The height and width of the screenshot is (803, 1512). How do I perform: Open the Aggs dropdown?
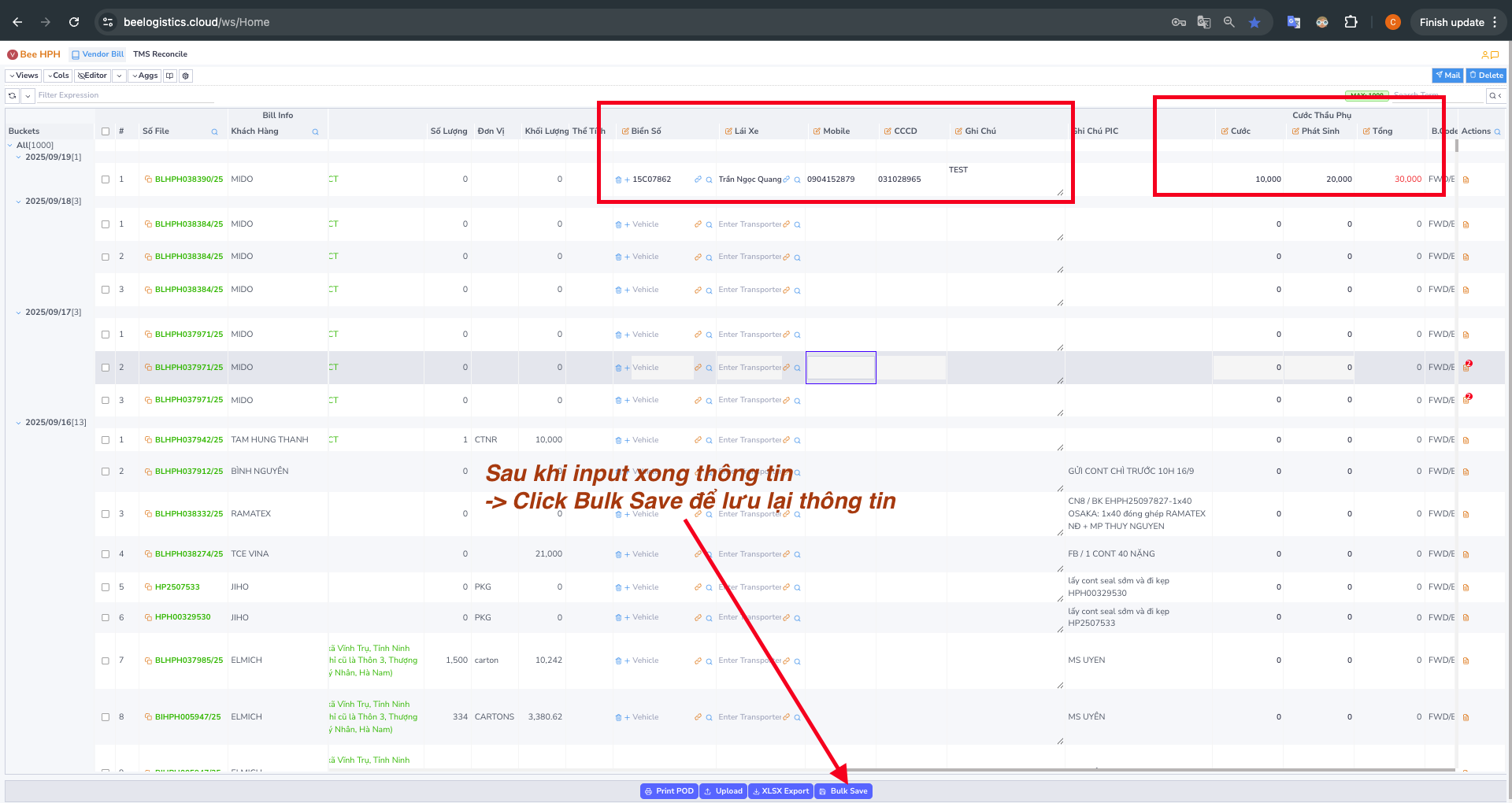(x=144, y=76)
